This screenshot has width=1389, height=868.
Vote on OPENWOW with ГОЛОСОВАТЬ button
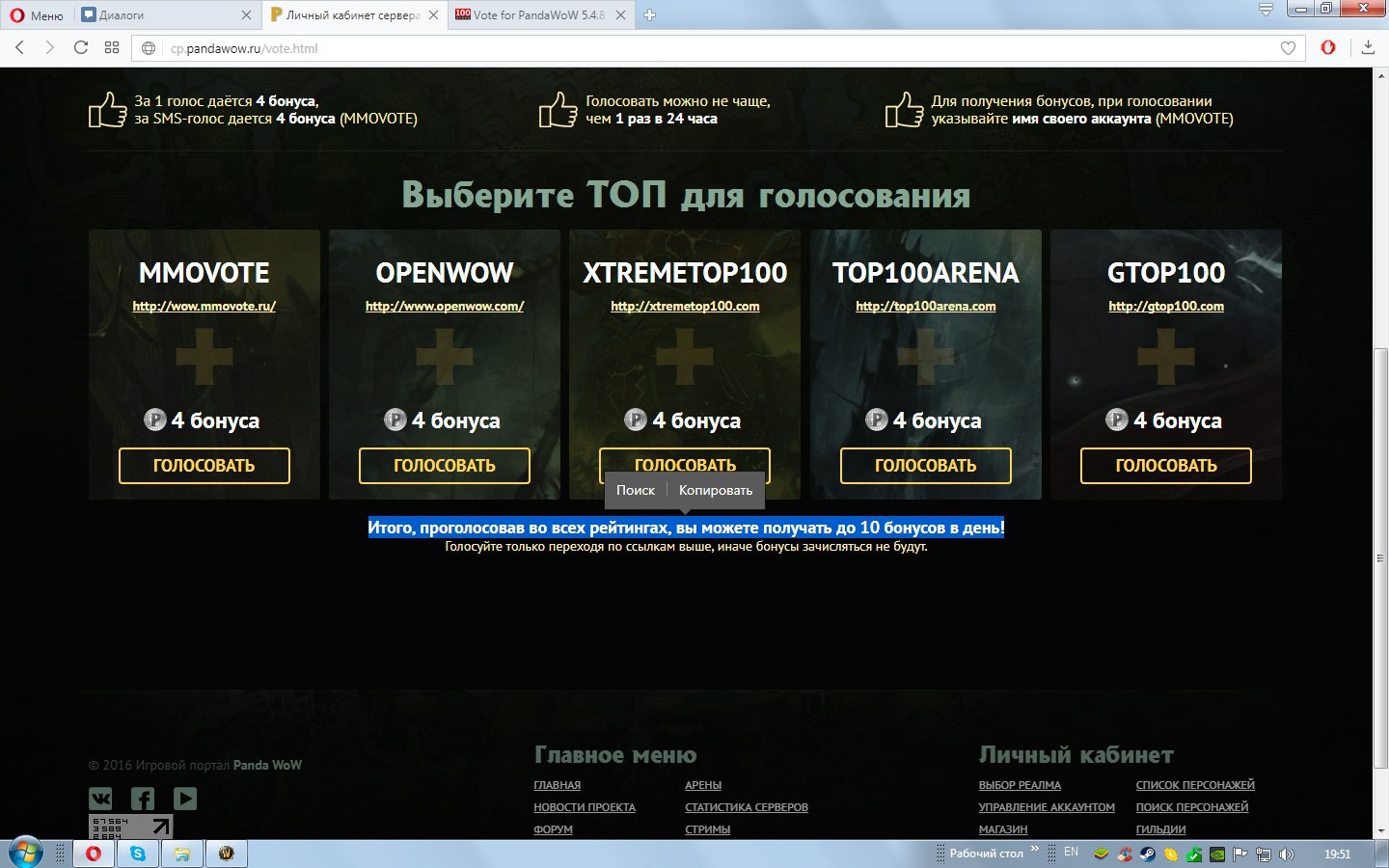445,466
